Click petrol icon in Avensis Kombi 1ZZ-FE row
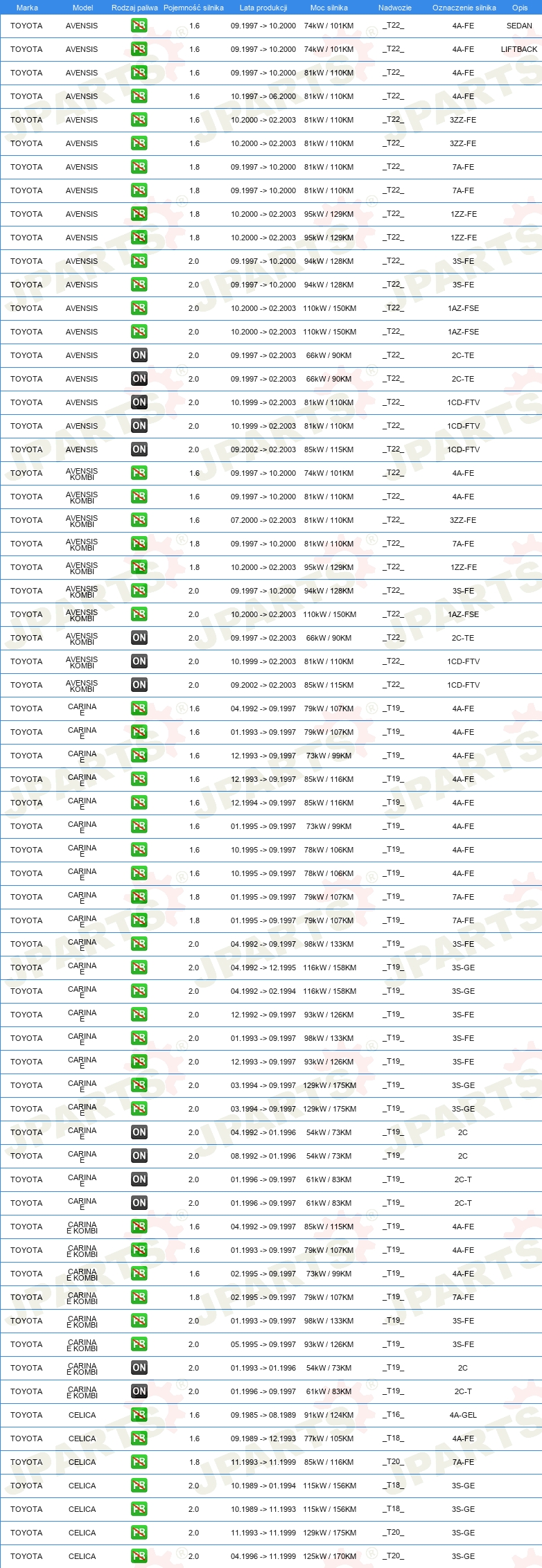542x1568 pixels. click(139, 567)
